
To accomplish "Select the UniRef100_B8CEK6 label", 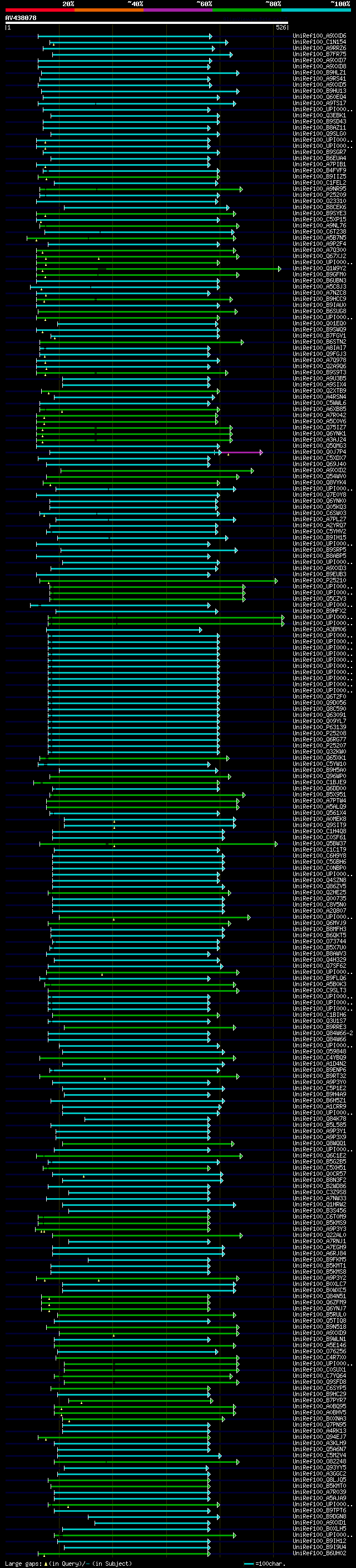I will [x=319, y=207].
